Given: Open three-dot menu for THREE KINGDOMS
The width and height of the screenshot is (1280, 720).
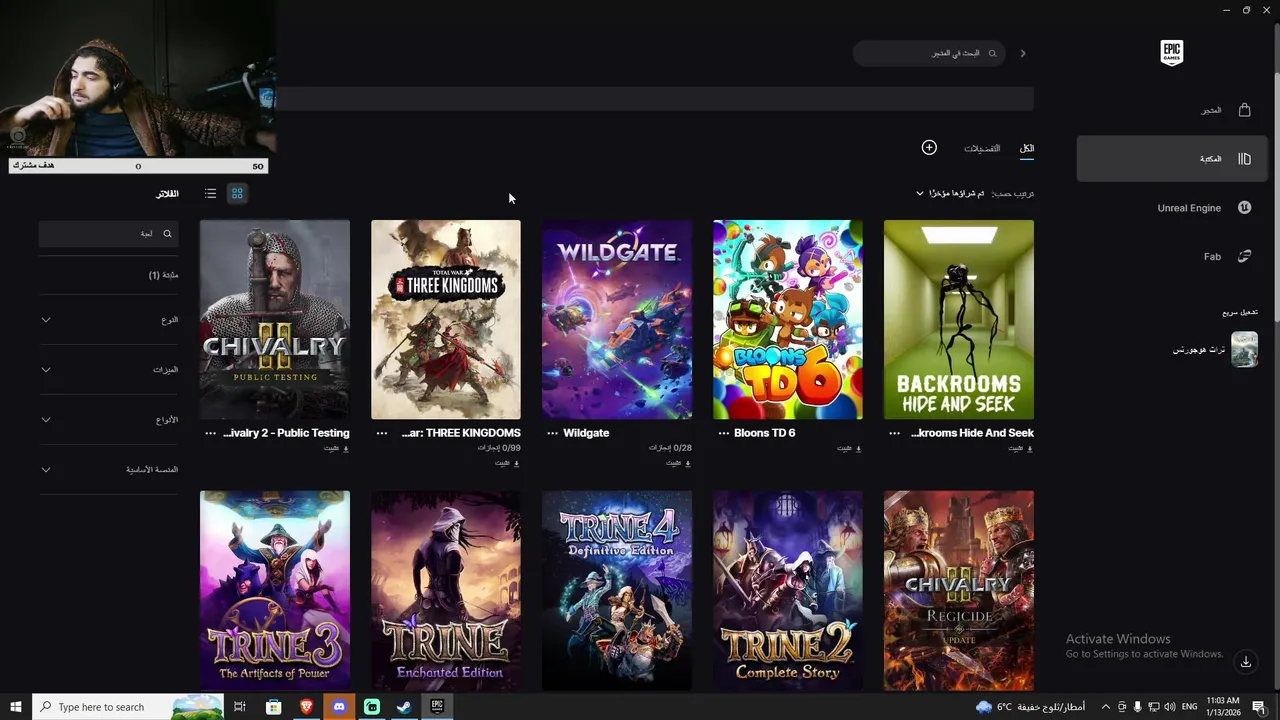Looking at the screenshot, I should 382,433.
